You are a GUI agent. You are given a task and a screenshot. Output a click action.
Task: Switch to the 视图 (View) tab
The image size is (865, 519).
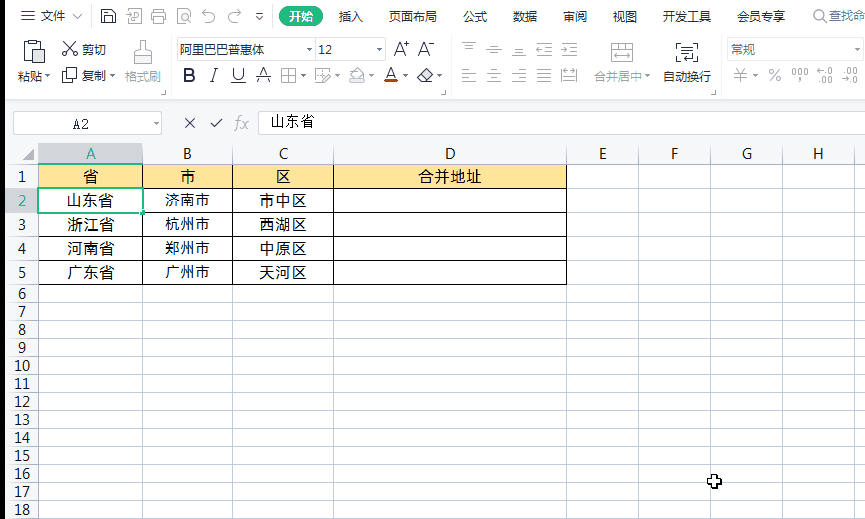coord(624,17)
